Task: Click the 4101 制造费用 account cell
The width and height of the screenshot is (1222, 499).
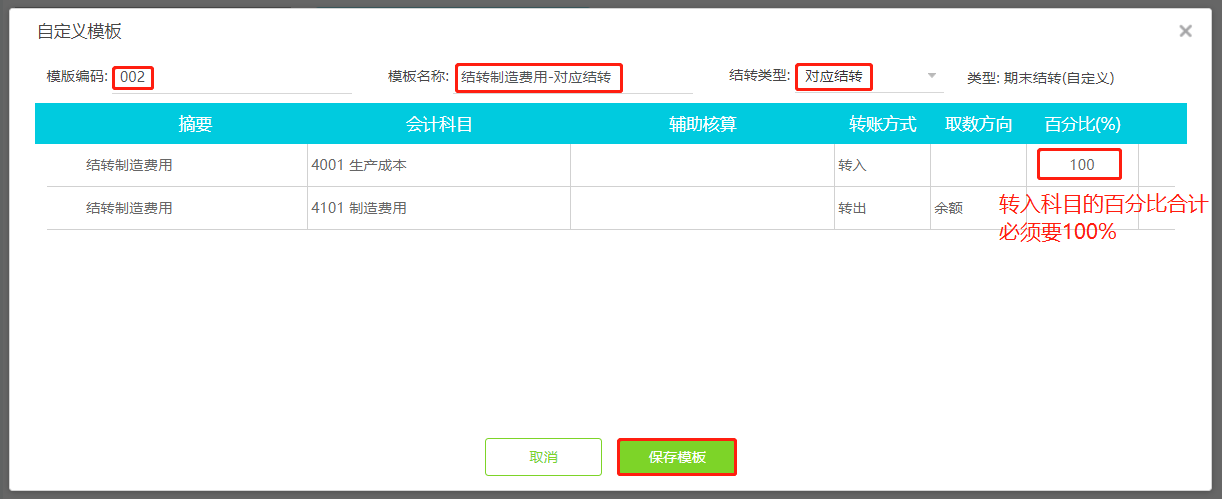Action: coord(439,208)
